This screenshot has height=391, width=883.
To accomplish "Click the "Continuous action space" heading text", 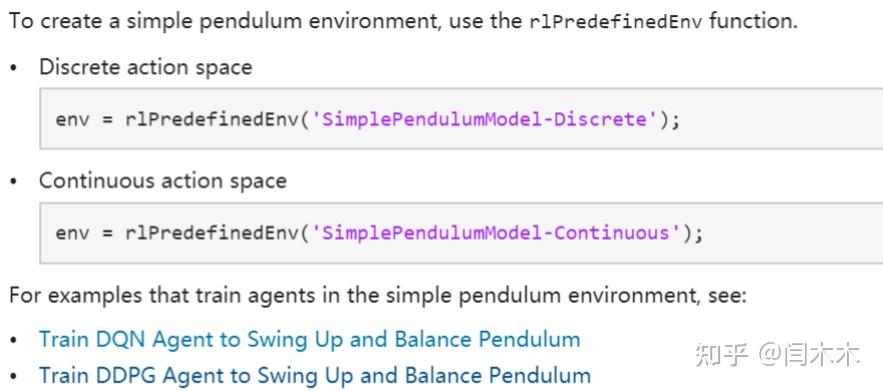I will [163, 181].
